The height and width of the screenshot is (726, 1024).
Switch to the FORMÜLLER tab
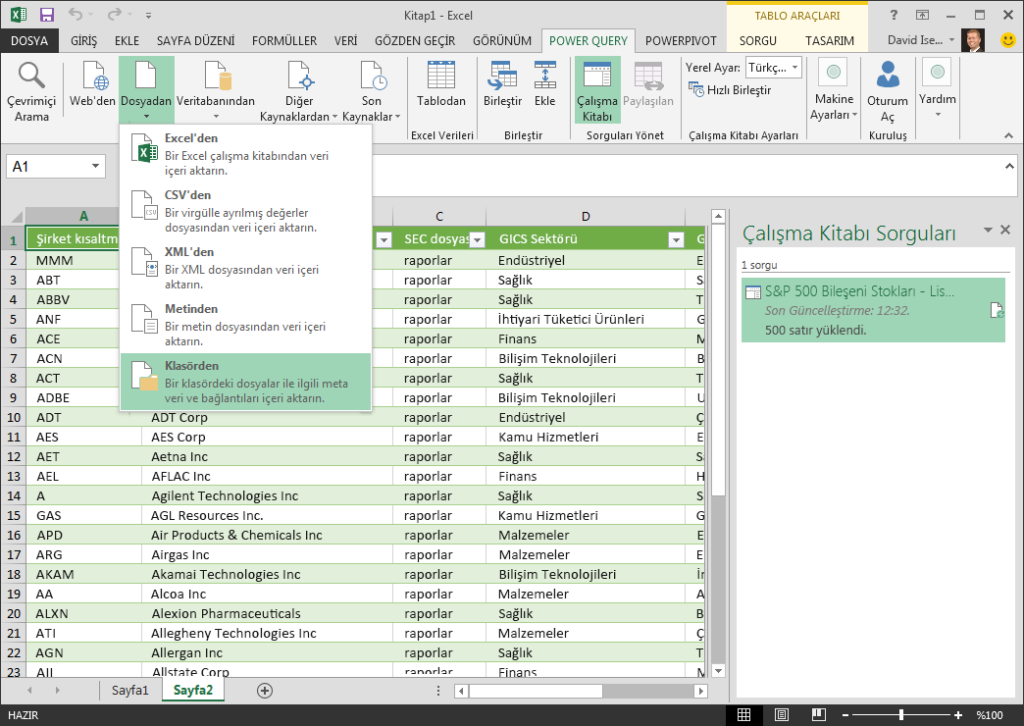pos(284,40)
